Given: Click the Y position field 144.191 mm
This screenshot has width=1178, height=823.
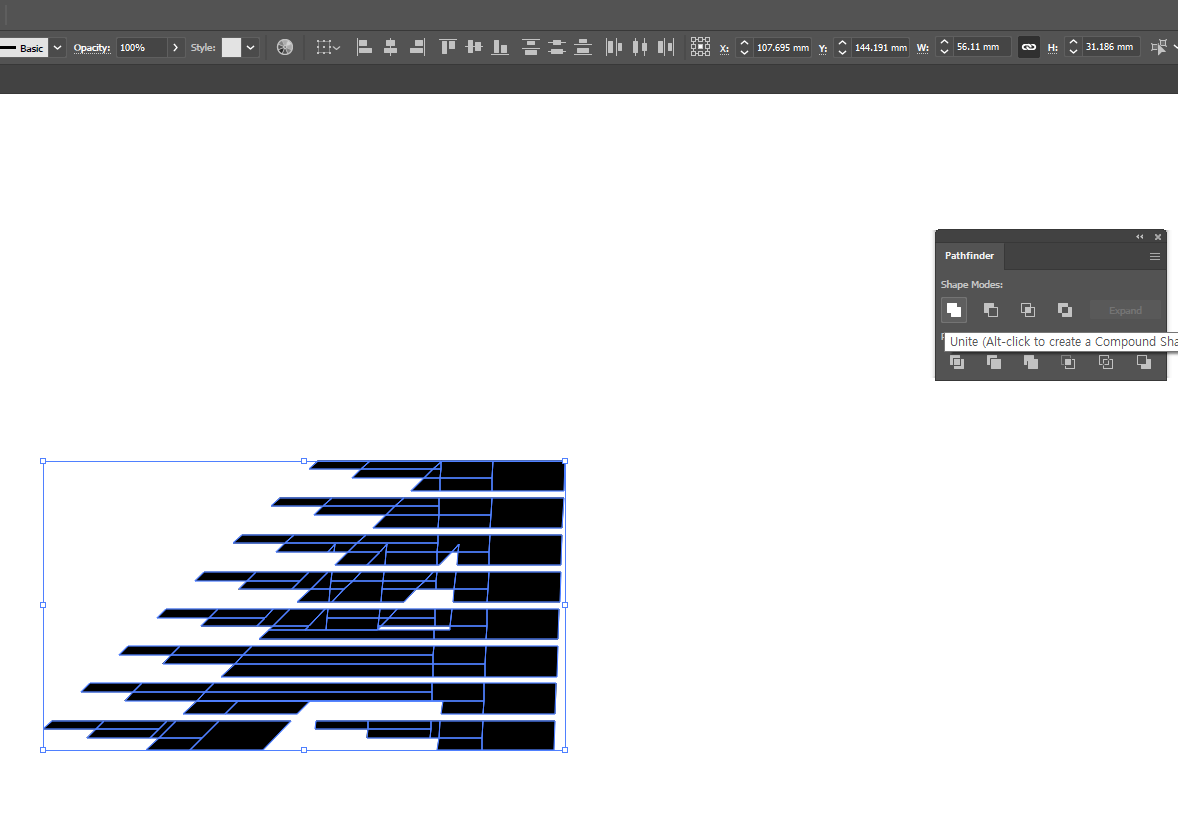Looking at the screenshot, I should click(x=880, y=47).
